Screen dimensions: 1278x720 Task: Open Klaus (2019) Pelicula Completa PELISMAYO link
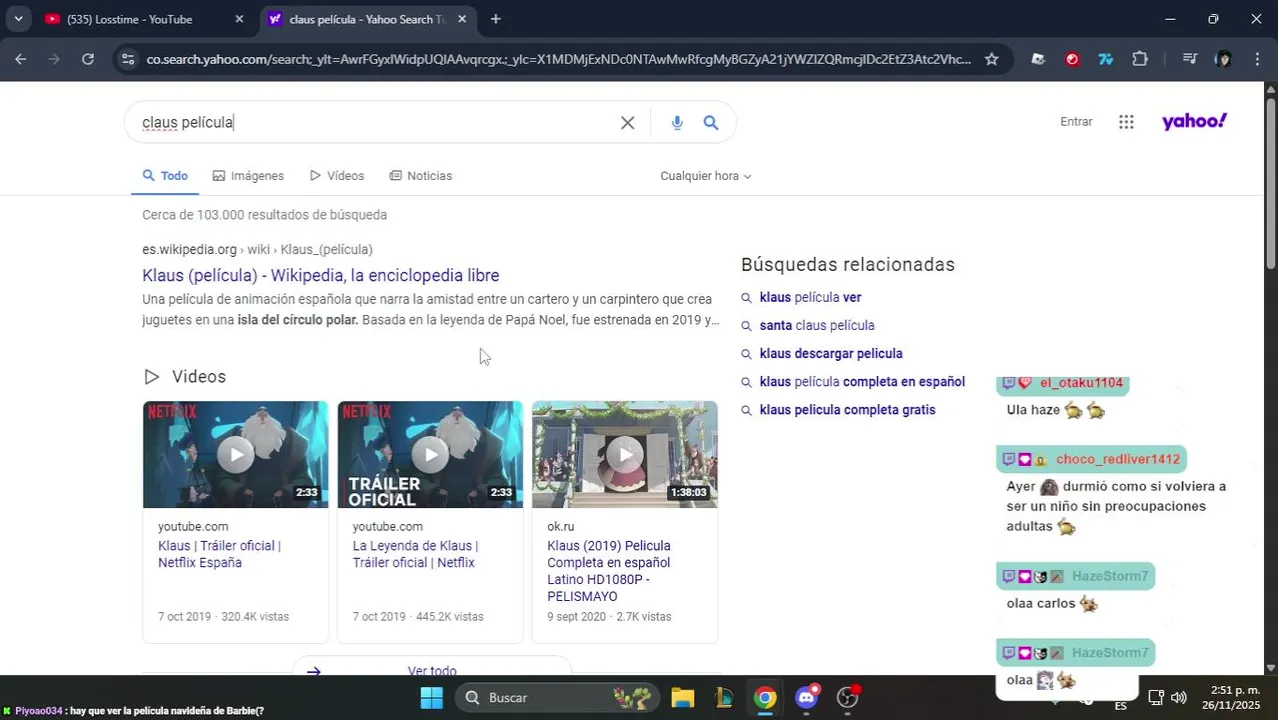coord(609,571)
